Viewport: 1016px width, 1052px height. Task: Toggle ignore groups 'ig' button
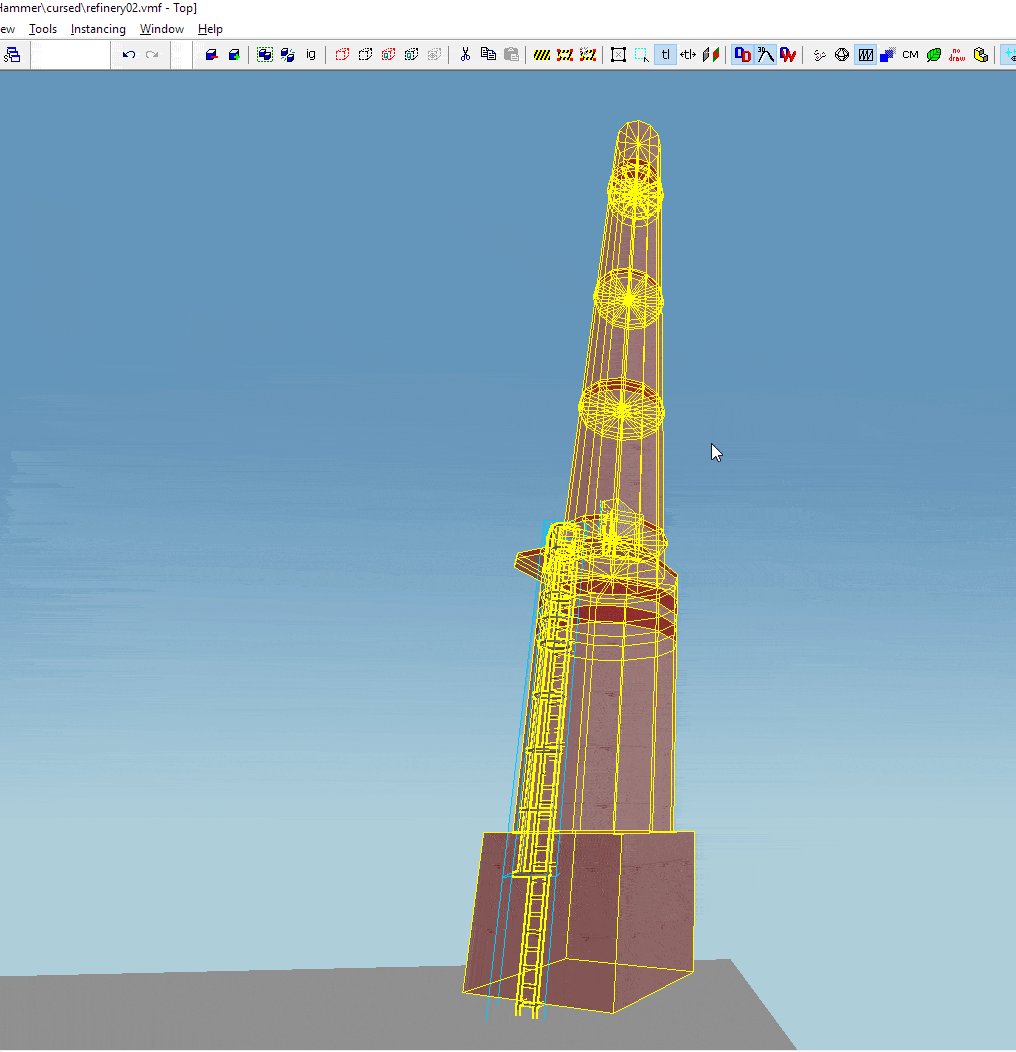(x=311, y=54)
